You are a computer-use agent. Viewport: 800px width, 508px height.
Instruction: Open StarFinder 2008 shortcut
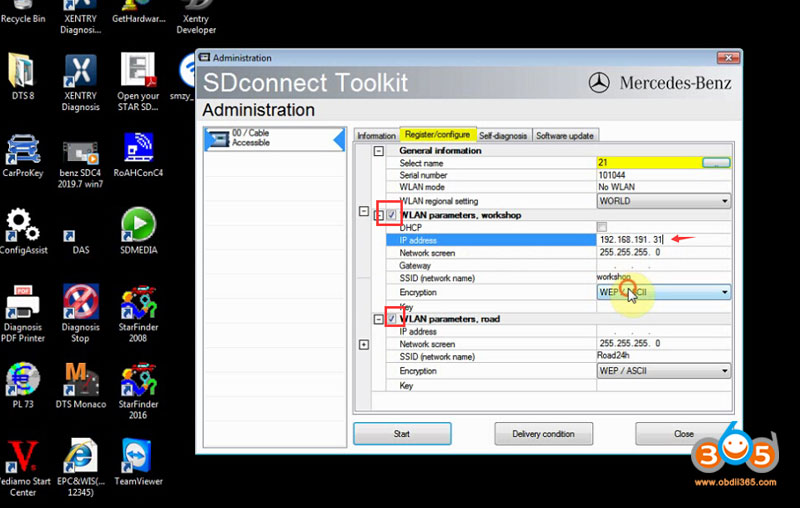click(138, 313)
